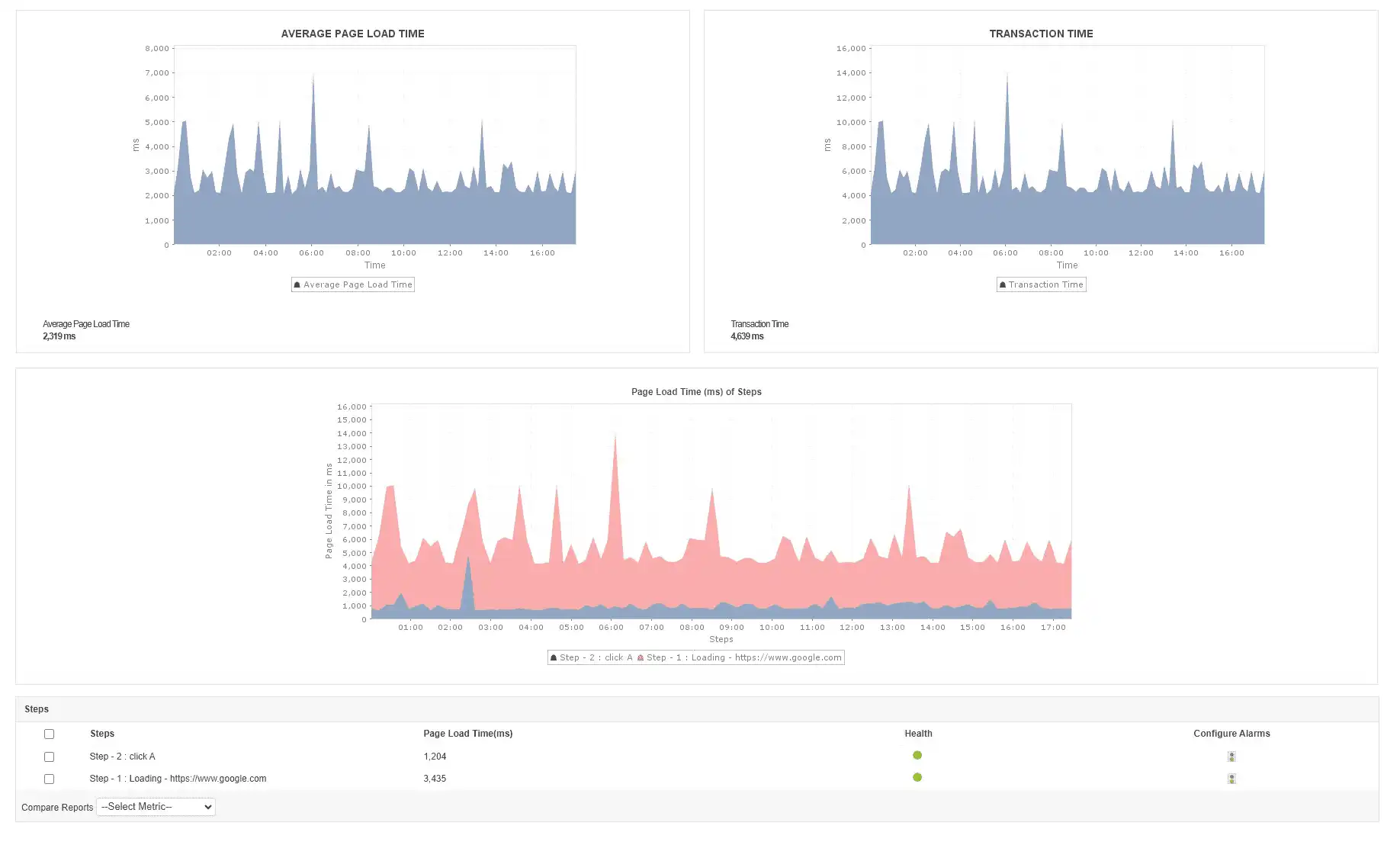Screen dimensions: 1400x845
Task: Click the black bell icon beside Step - 2 legend
Action: [x=554, y=657]
